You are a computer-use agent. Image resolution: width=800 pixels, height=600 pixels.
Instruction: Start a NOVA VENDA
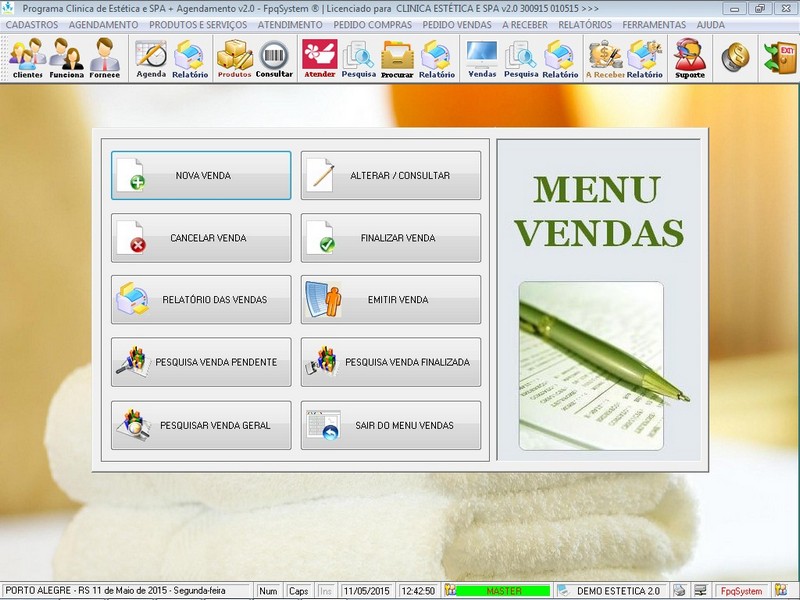[x=201, y=176]
